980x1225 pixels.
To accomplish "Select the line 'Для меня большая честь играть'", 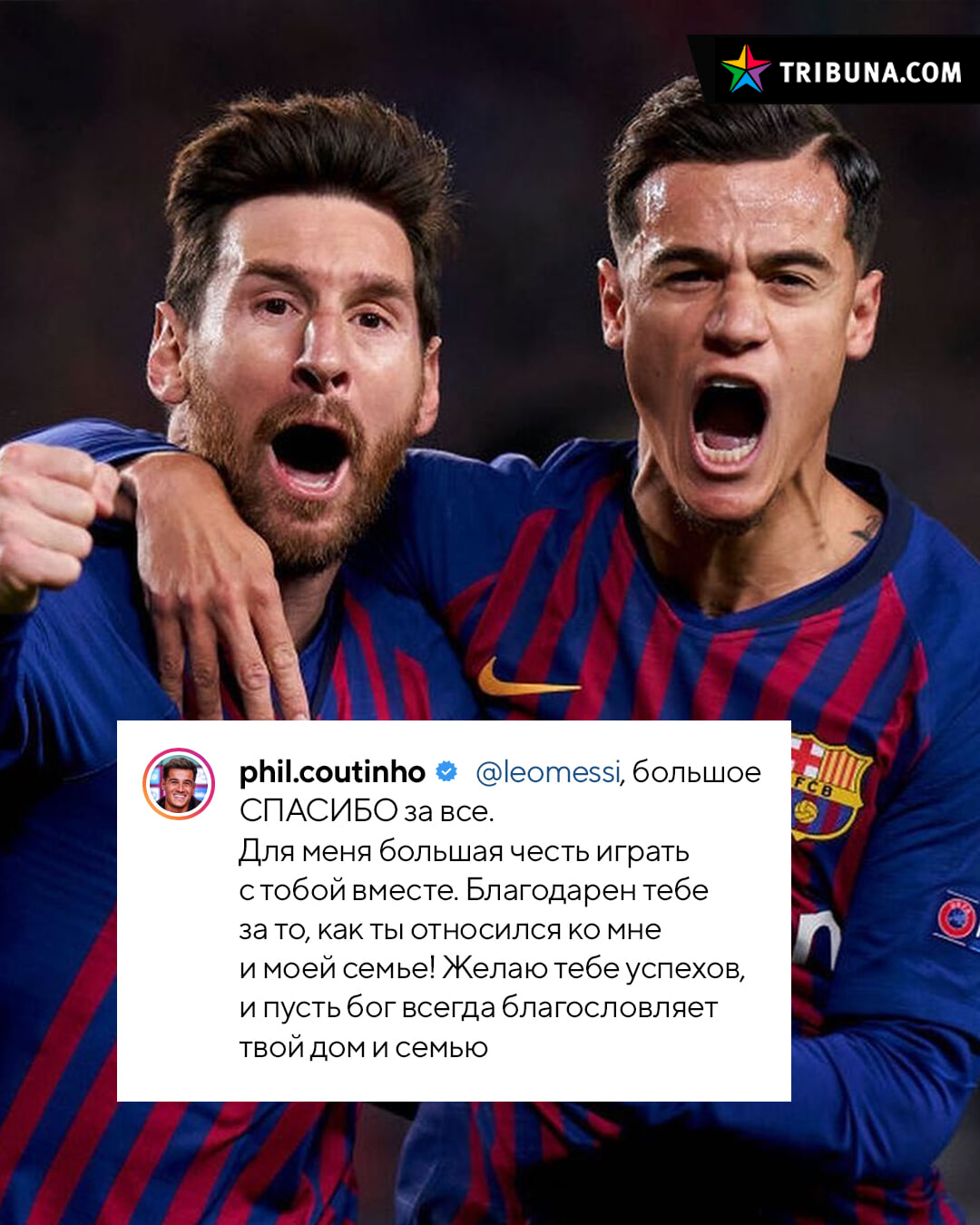I will pyautogui.click(x=464, y=851).
